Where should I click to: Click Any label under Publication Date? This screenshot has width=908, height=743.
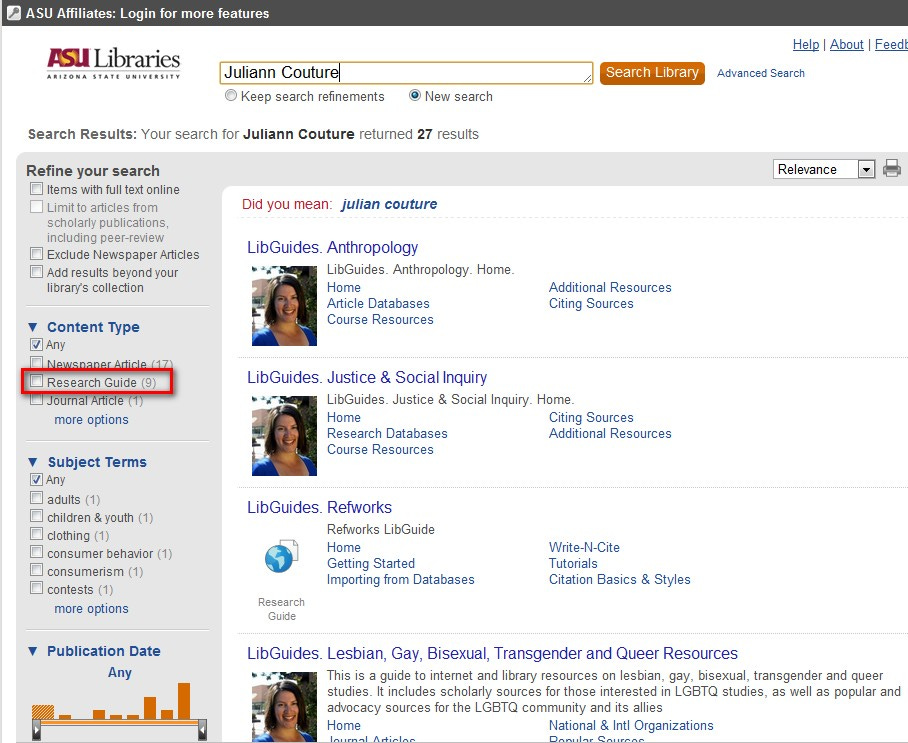point(119,672)
